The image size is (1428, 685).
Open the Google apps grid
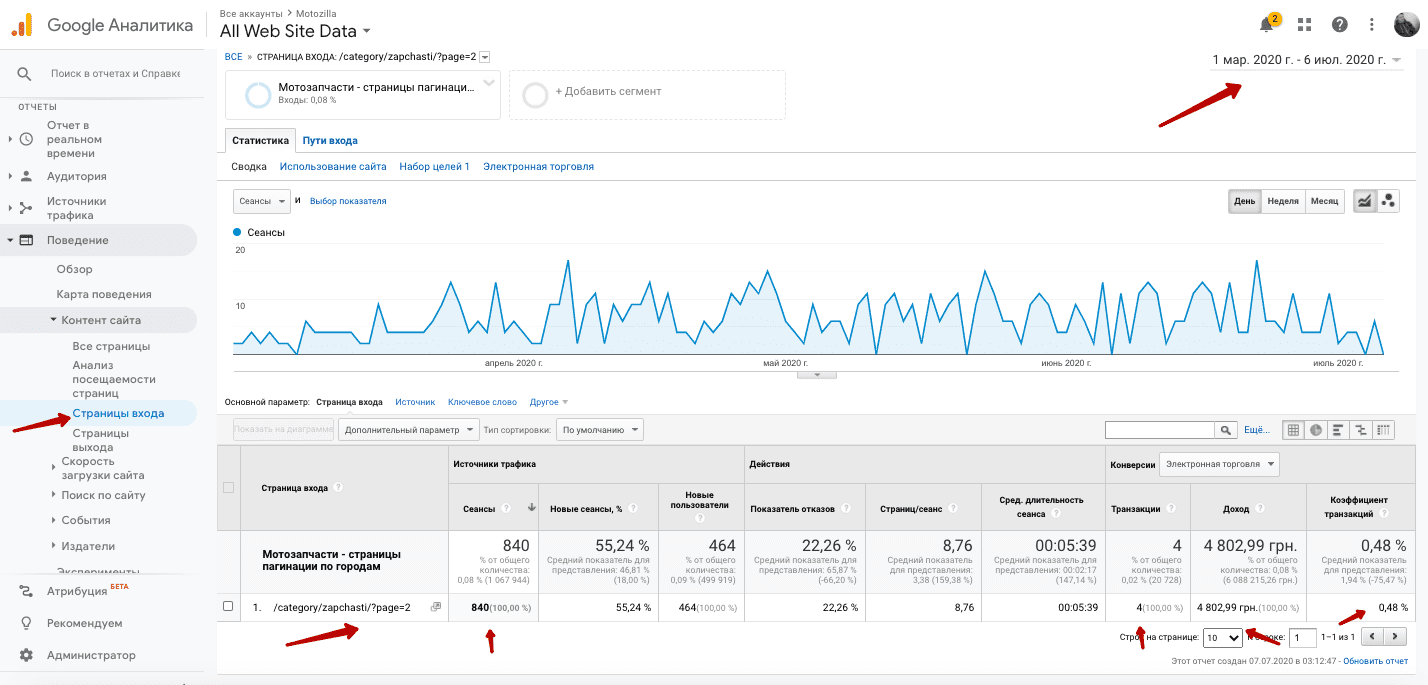(1304, 25)
